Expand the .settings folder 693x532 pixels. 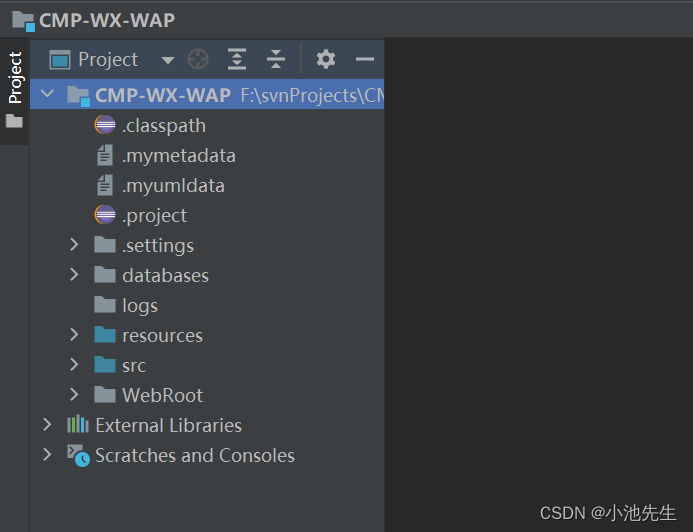[x=74, y=244]
